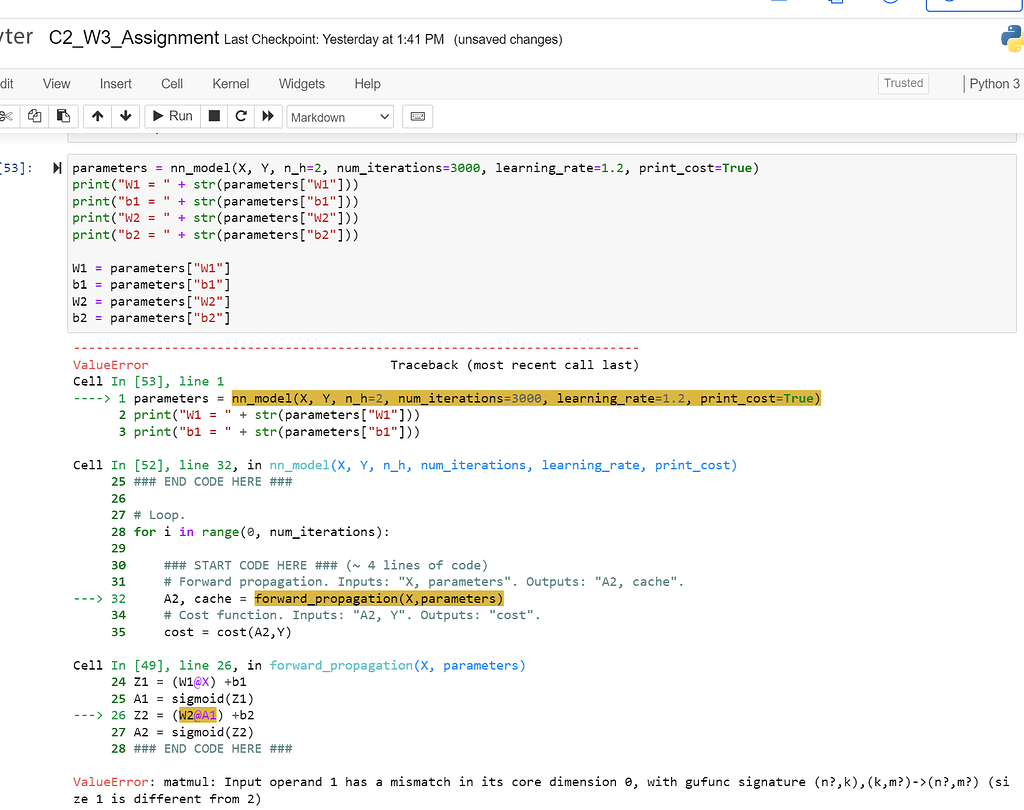Move the selected cell up
The image size is (1024, 810).
pos(97,116)
